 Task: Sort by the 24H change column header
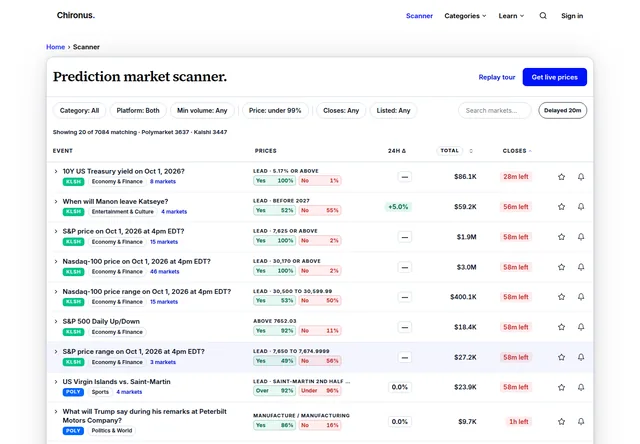pos(397,151)
